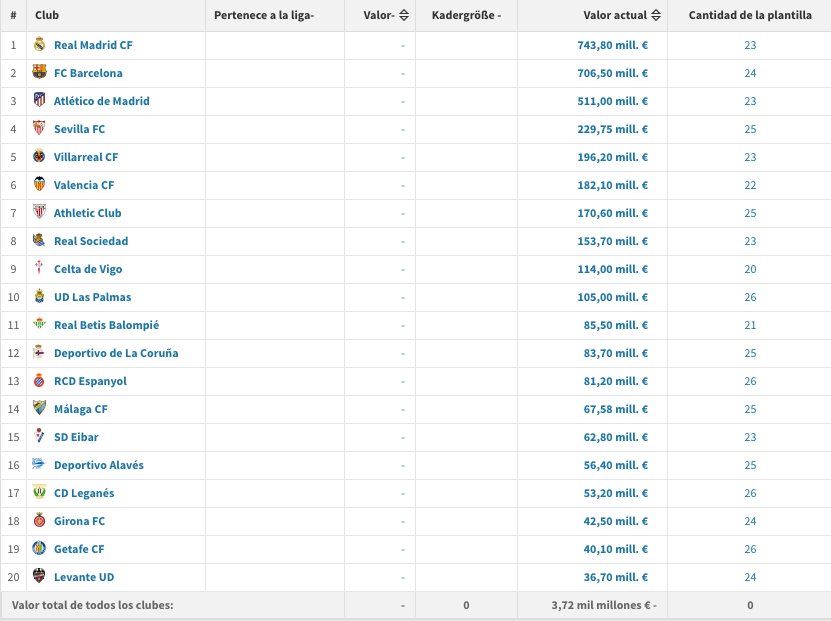The width and height of the screenshot is (831, 621).
Task: Click the FC Barcelona crest icon
Action: tap(39, 72)
